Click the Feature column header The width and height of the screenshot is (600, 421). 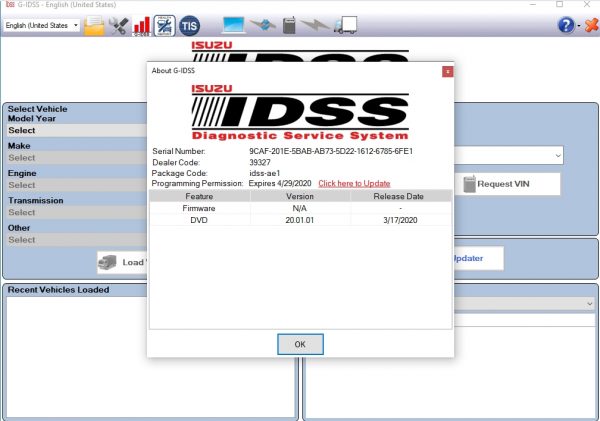[x=199, y=196]
